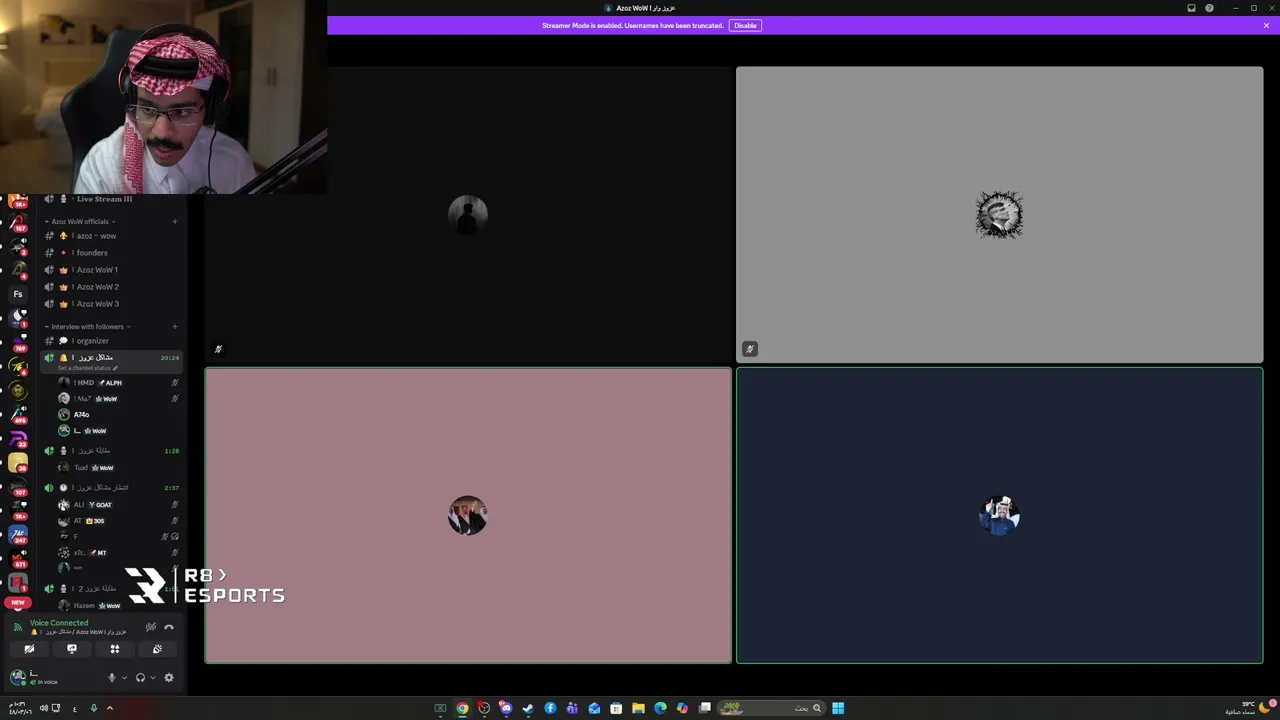Collapse Interview with followers category
The image size is (1280, 720).
click(x=87, y=327)
